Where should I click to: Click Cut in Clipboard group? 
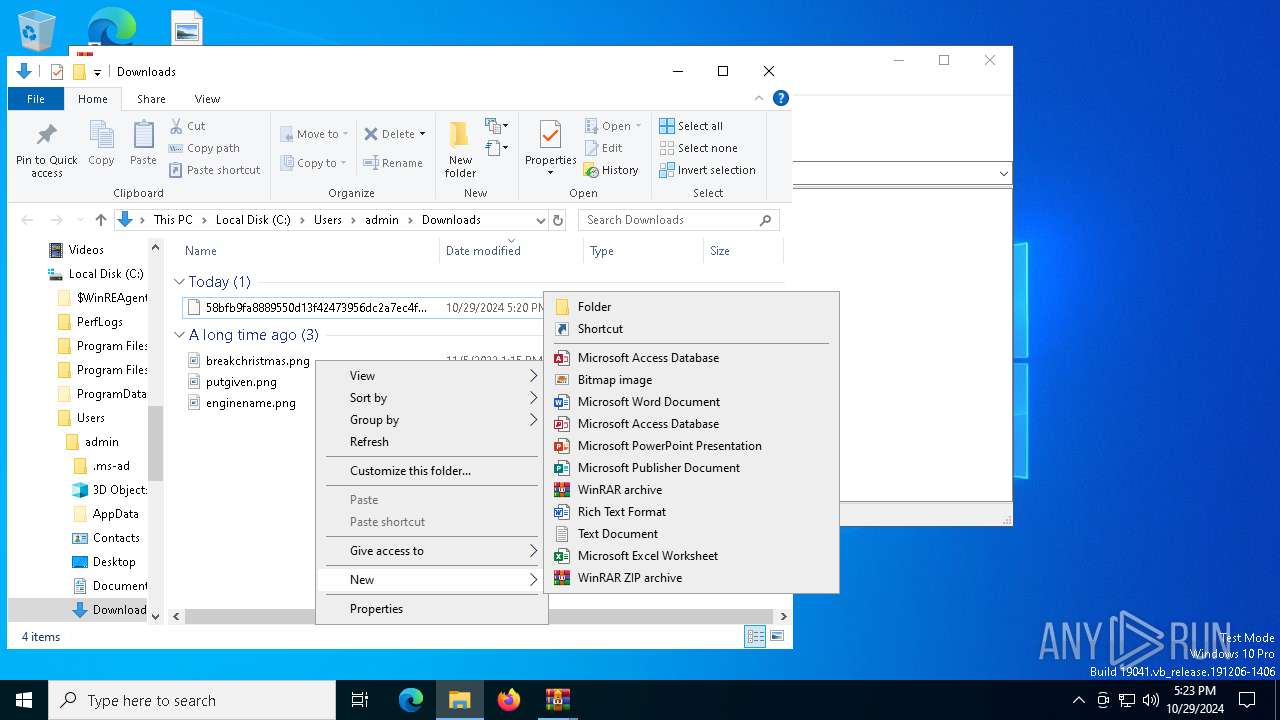click(187, 126)
